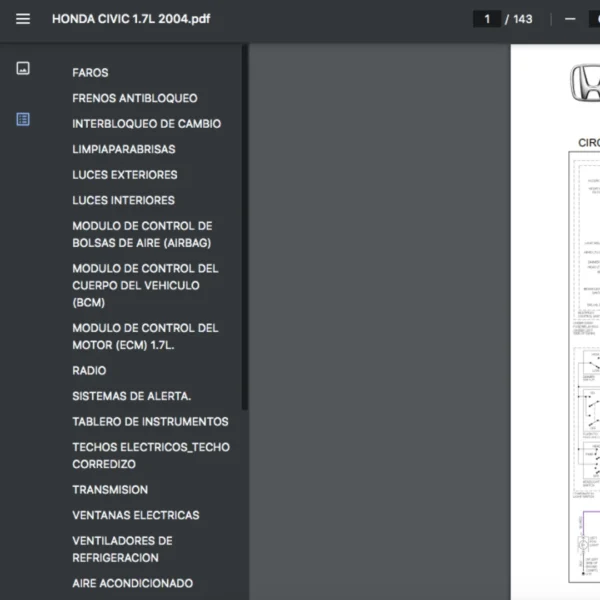
Task: Jump to FRENOS ANTIBLOQUEO section
Action: click(134, 98)
